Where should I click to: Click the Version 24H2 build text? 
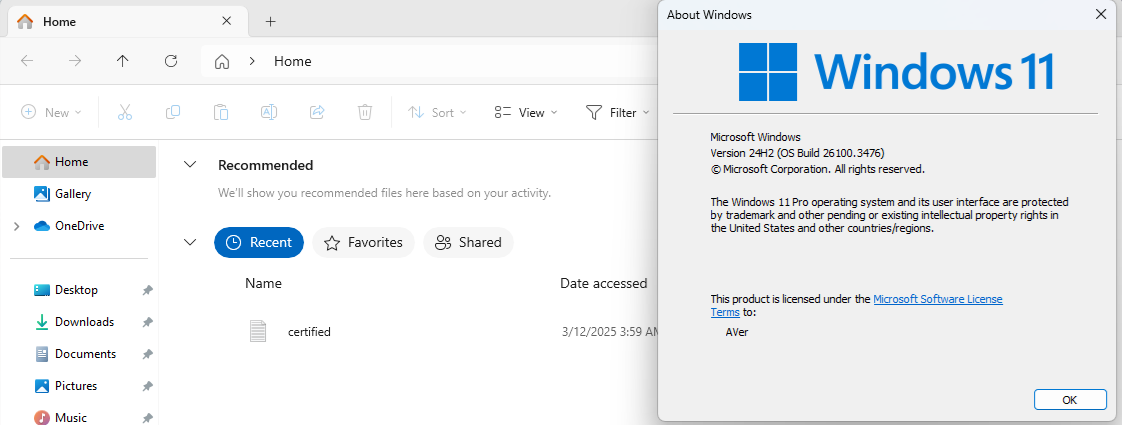[797, 153]
